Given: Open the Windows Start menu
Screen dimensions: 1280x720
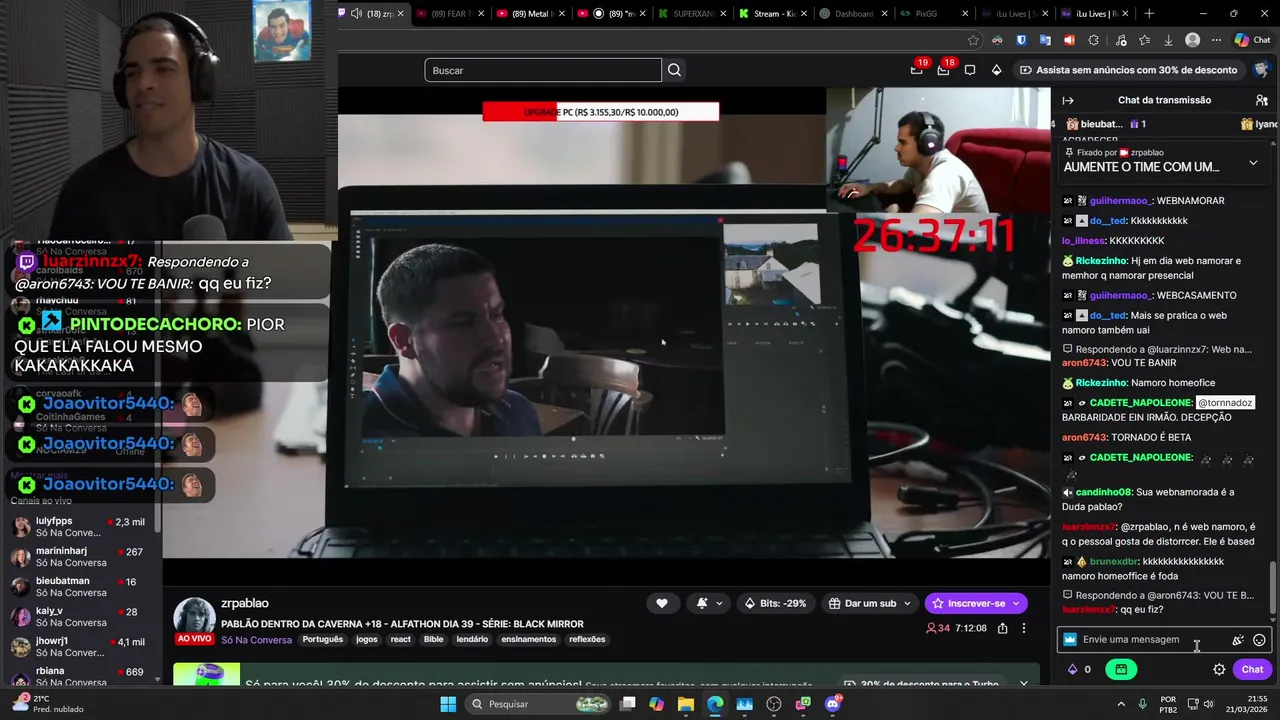Looking at the screenshot, I should click(448, 704).
